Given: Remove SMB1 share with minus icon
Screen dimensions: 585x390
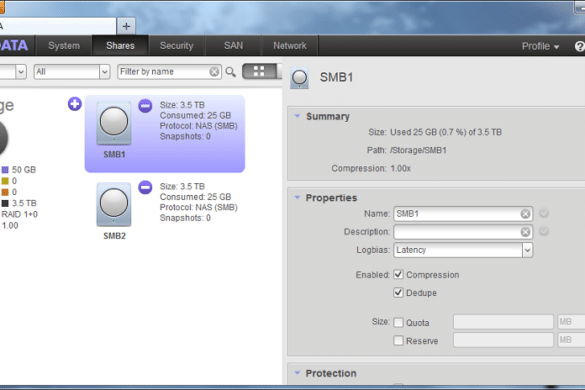Looking at the screenshot, I should [145, 106].
